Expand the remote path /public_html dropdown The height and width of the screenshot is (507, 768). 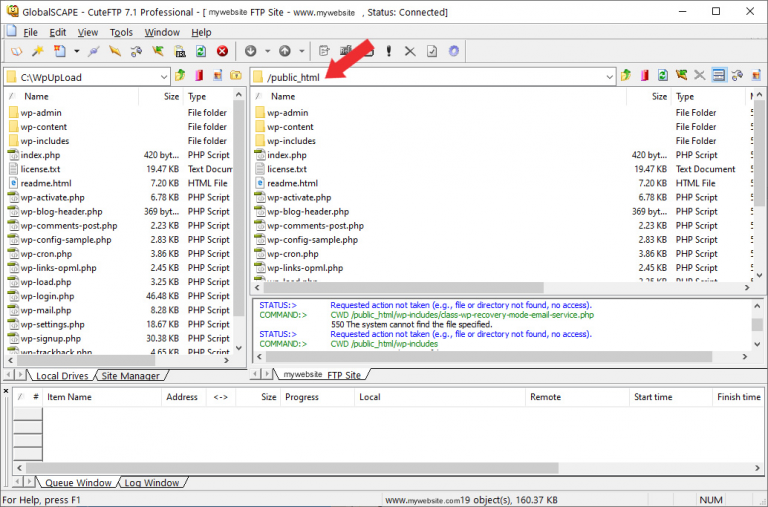(609, 77)
